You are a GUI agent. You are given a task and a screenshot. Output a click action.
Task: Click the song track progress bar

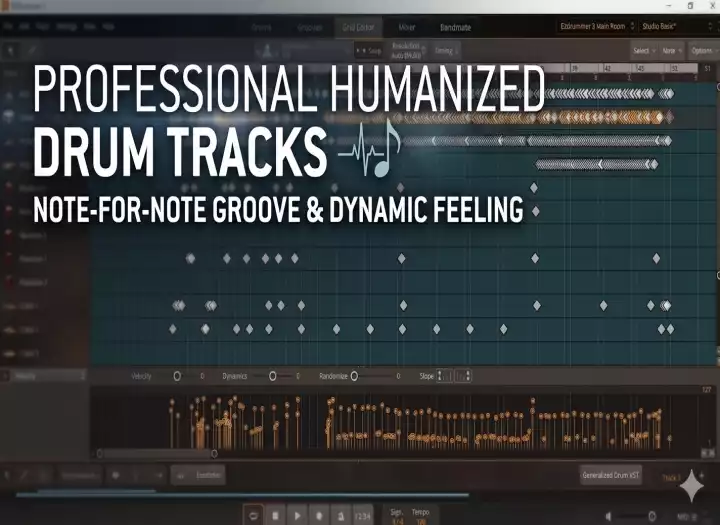242,495
